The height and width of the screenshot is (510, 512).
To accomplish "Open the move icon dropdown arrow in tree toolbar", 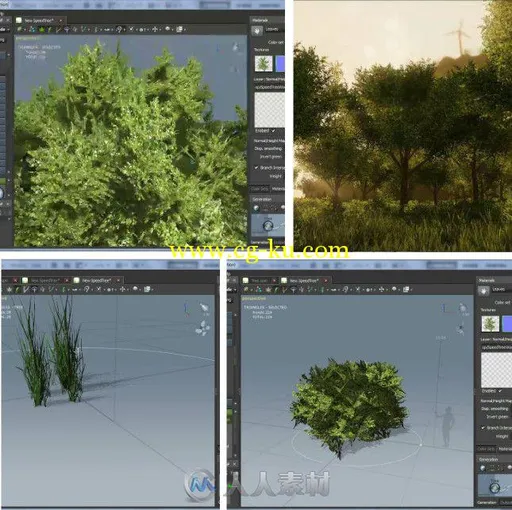I will [160, 30].
